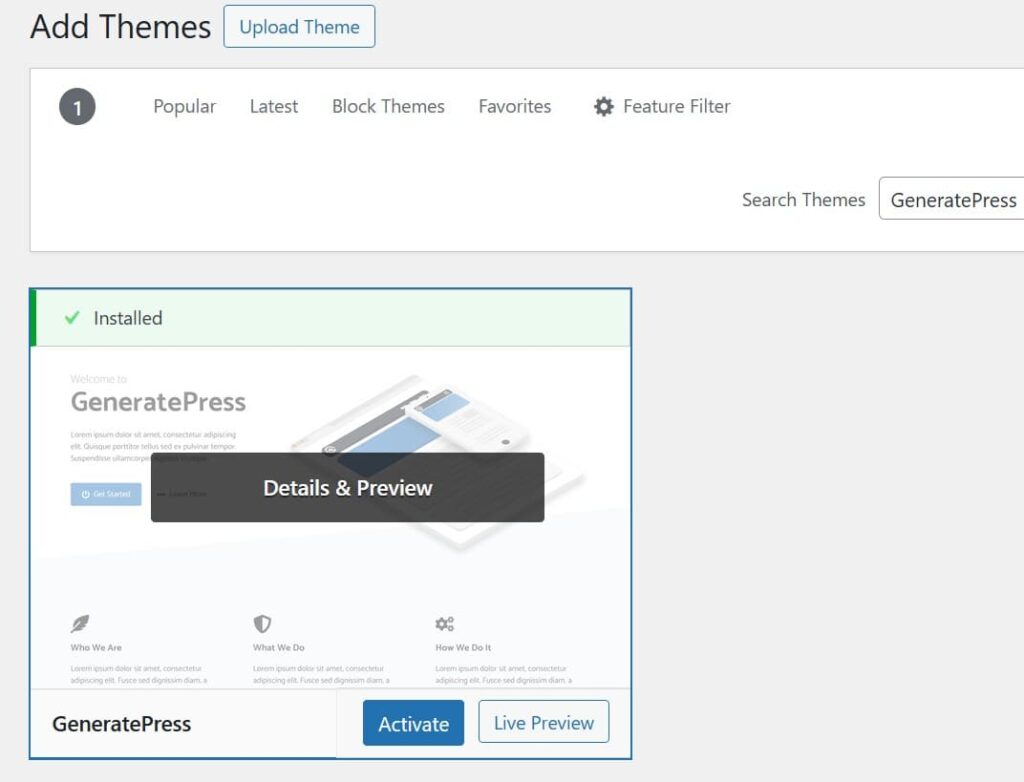Image resolution: width=1024 pixels, height=782 pixels.
Task: Show the Block Themes tab
Action: tap(388, 106)
